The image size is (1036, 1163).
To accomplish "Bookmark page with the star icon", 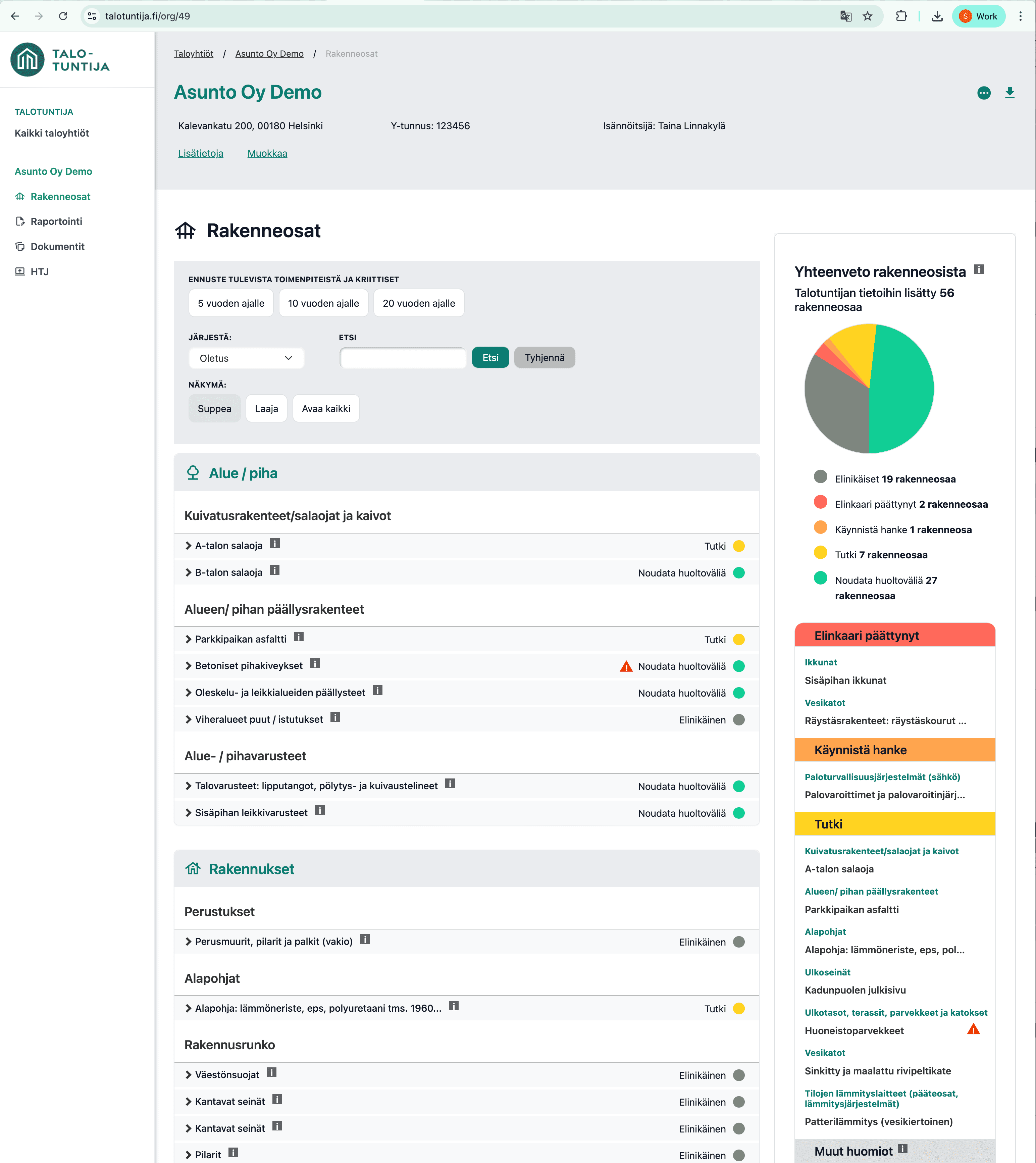I will [867, 16].
